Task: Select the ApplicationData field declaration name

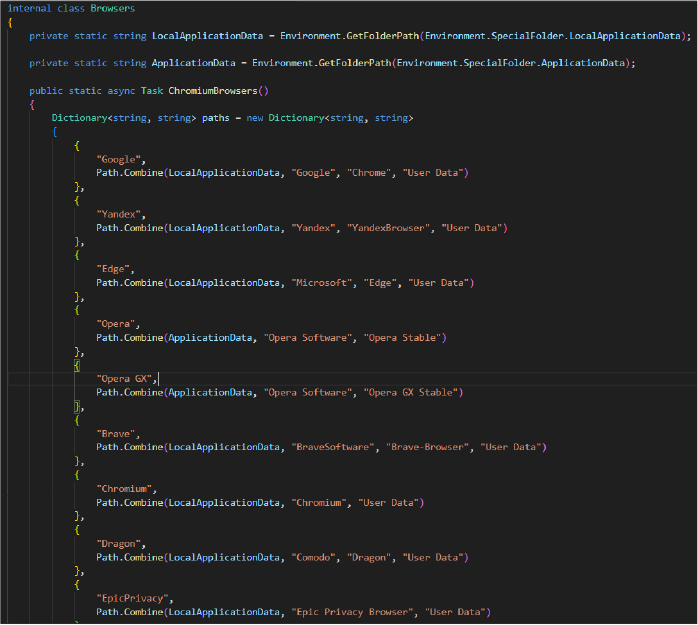Action: pyautogui.click(x=194, y=63)
